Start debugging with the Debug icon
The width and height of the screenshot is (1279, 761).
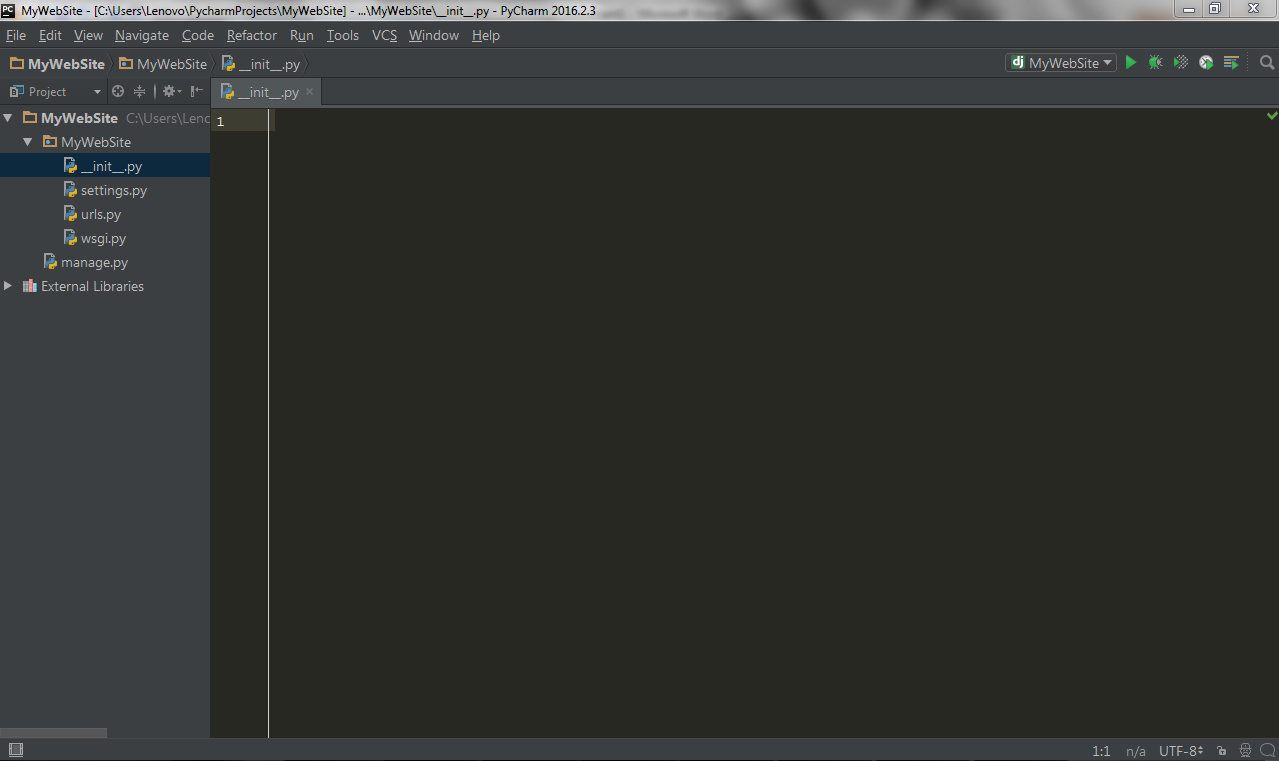pos(1155,62)
